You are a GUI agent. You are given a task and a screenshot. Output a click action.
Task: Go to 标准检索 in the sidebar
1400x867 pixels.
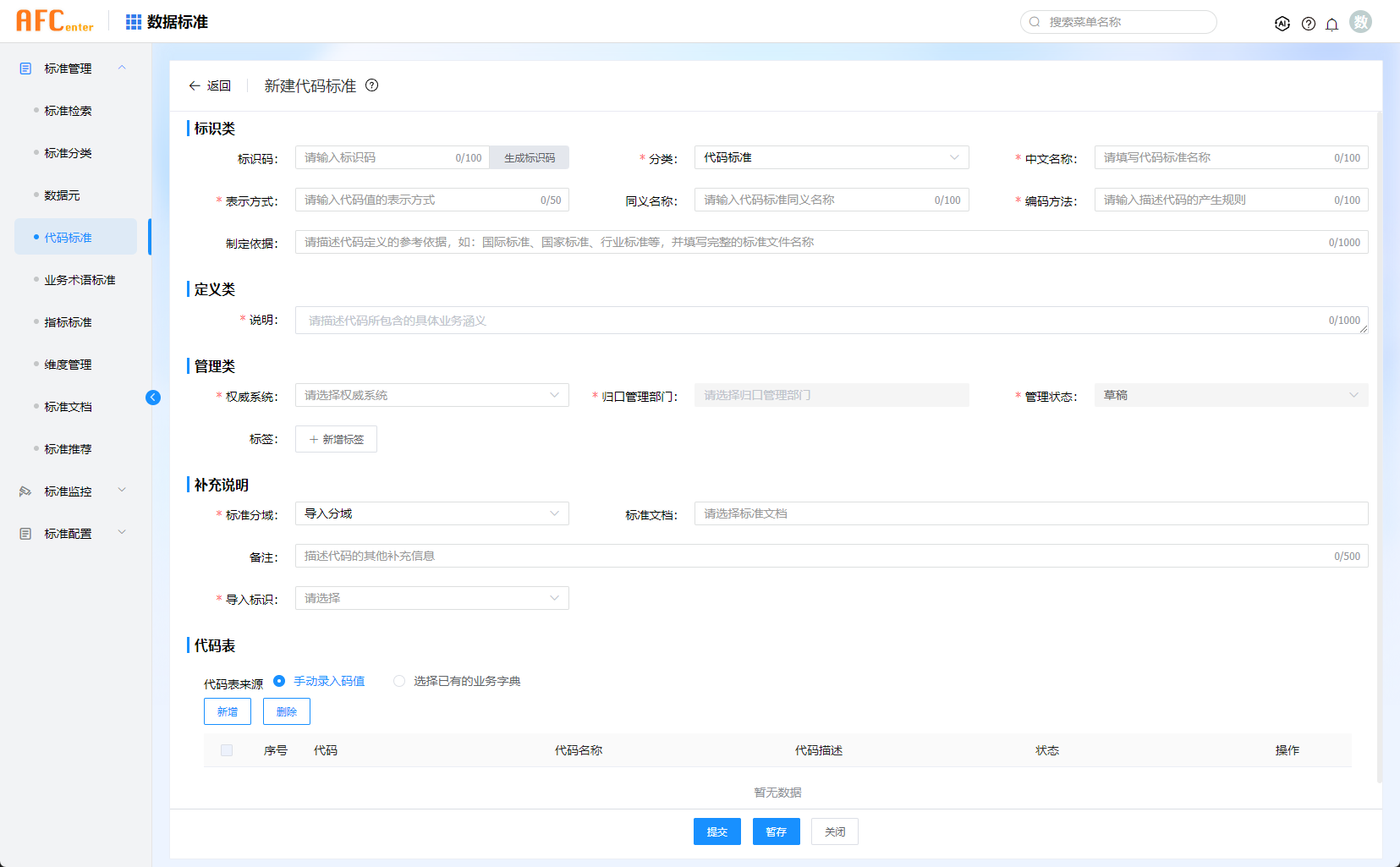(69, 111)
